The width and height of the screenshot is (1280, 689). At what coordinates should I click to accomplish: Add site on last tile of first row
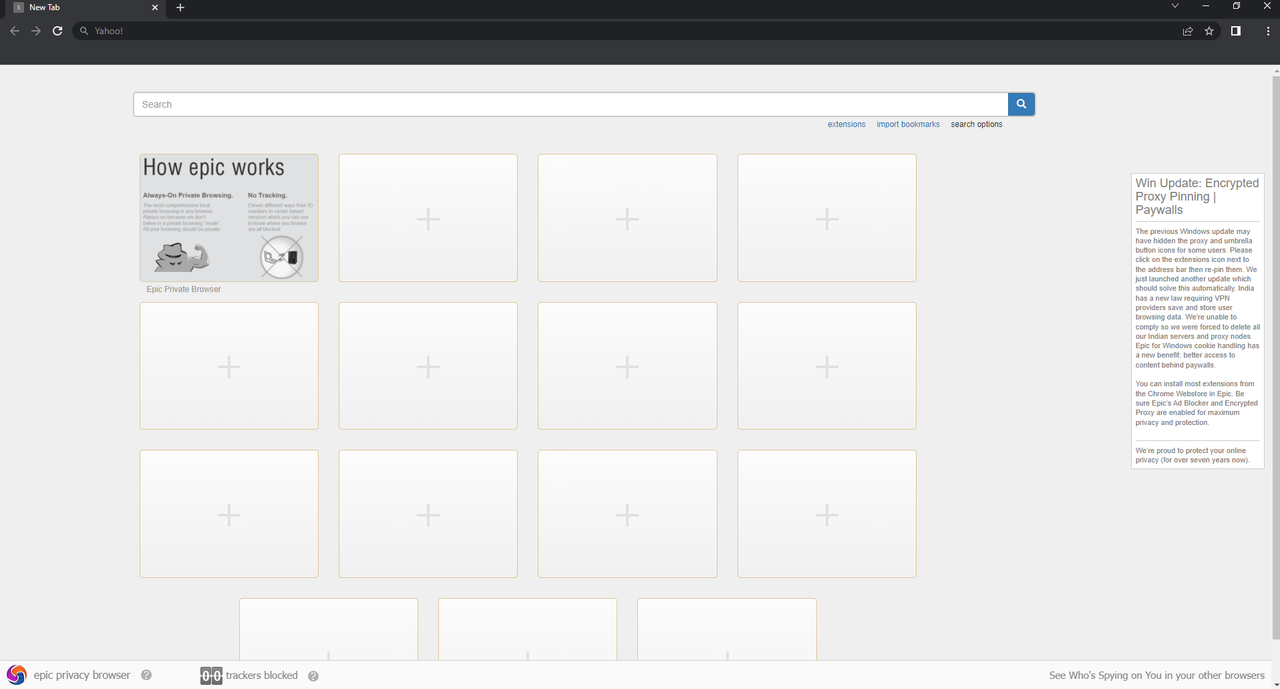[827, 218]
